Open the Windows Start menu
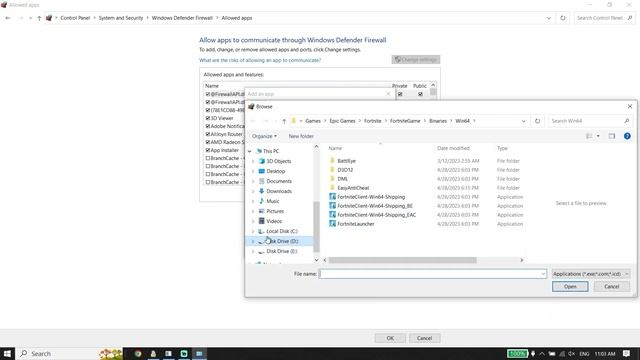Image resolution: width=640 pixels, height=360 pixels. click(7, 353)
